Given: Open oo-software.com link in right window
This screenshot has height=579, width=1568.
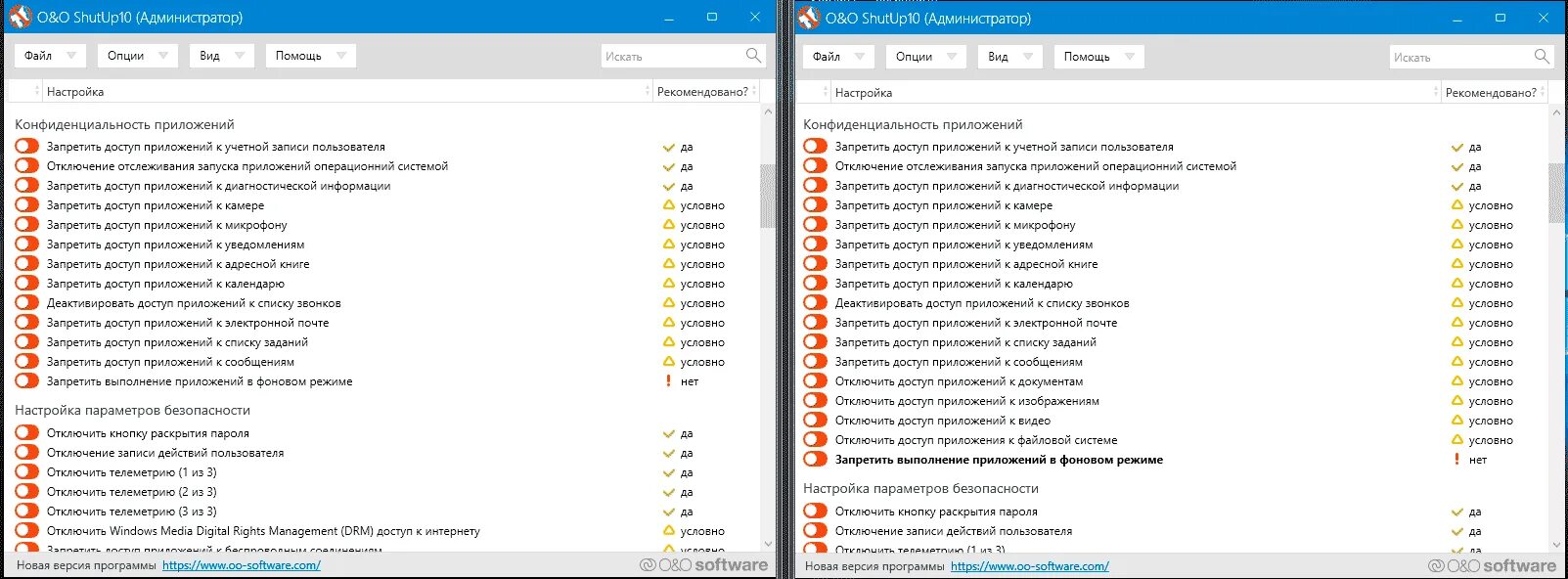Looking at the screenshot, I should click(1030, 566).
